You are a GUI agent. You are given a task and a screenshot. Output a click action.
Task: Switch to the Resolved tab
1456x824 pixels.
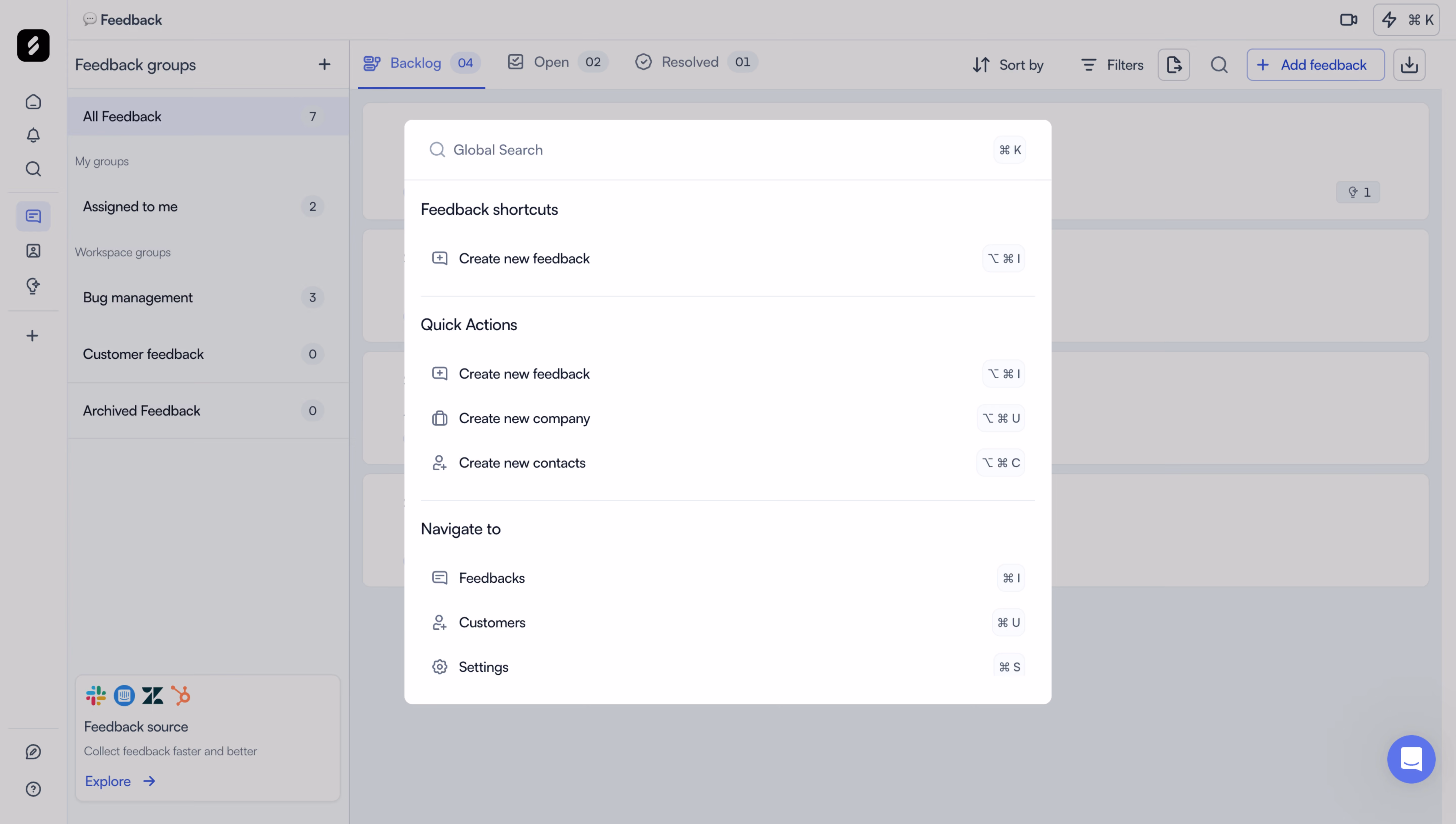click(696, 62)
